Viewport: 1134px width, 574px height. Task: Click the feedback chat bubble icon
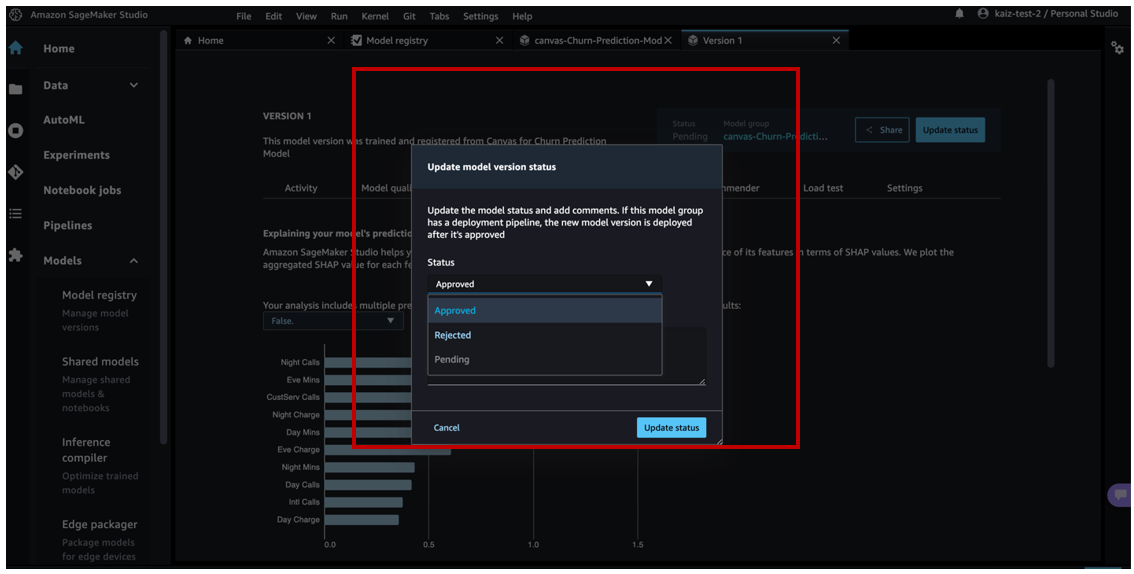click(x=1120, y=494)
